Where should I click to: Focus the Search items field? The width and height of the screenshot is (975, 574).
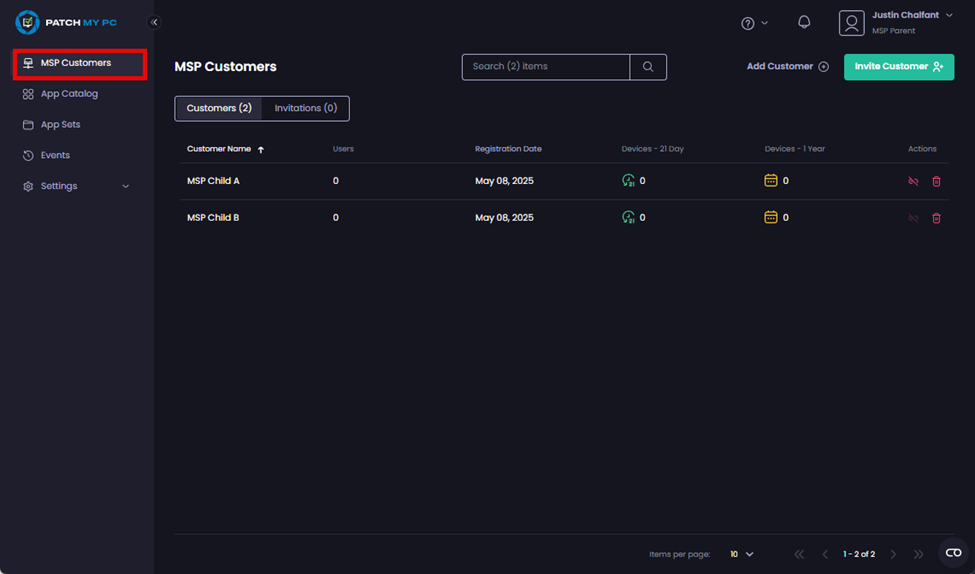pos(545,67)
